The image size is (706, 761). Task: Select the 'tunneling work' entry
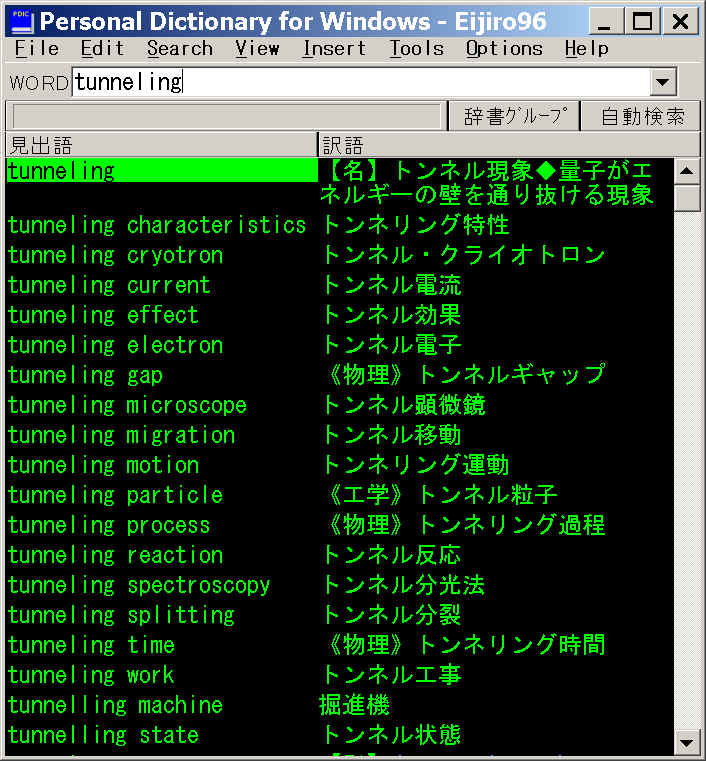click(x=91, y=676)
